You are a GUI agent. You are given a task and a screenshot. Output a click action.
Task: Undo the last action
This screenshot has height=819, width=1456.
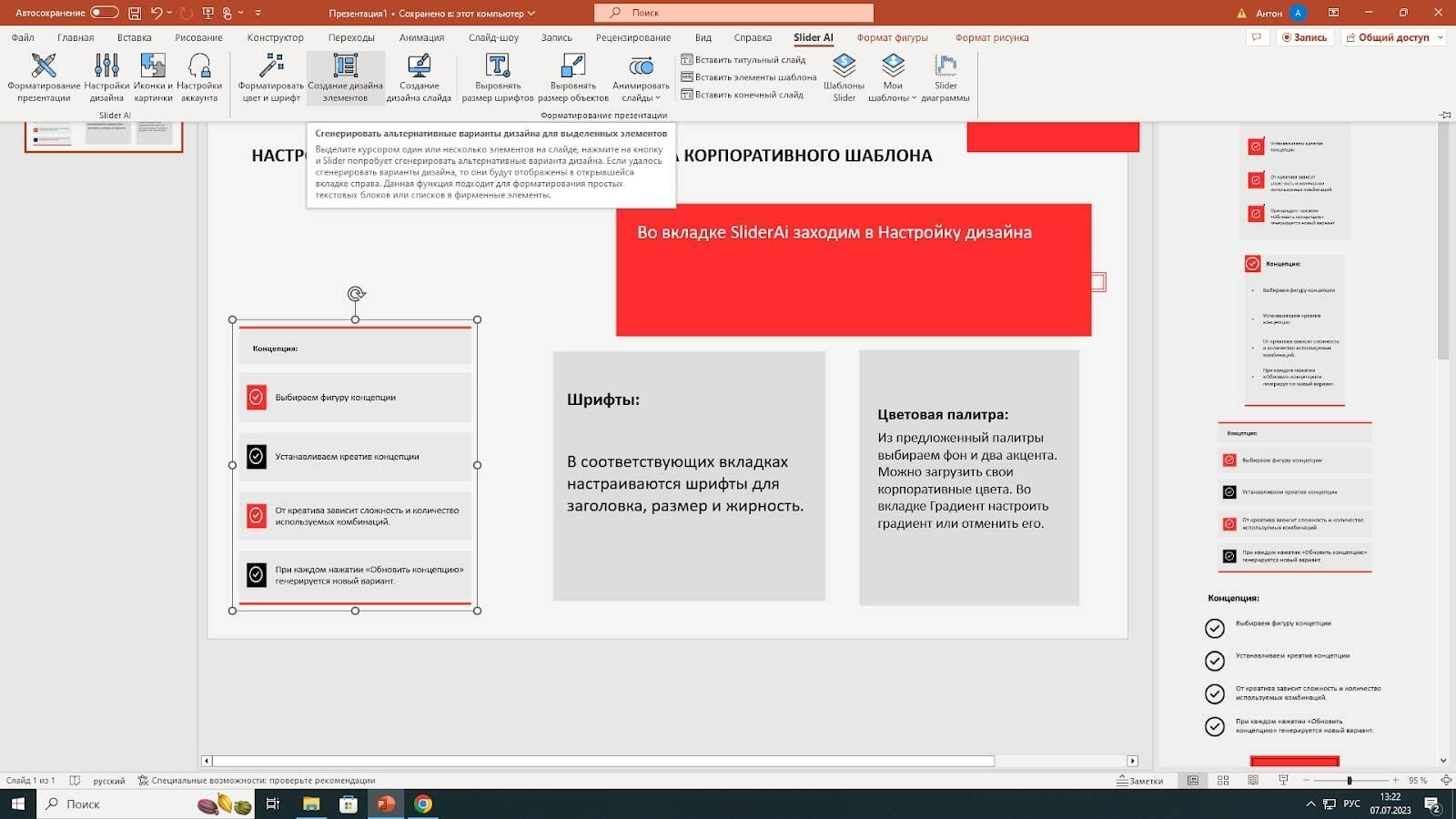(x=157, y=13)
